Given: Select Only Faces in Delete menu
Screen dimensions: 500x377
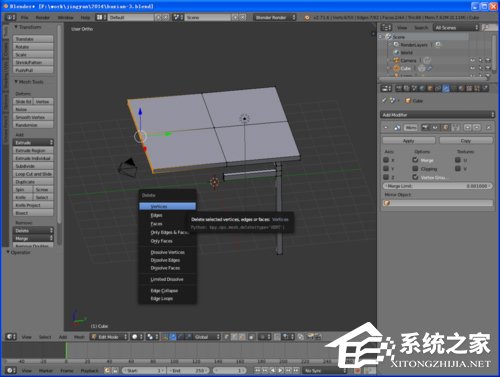Looking at the screenshot, I should pyautogui.click(x=161, y=241).
